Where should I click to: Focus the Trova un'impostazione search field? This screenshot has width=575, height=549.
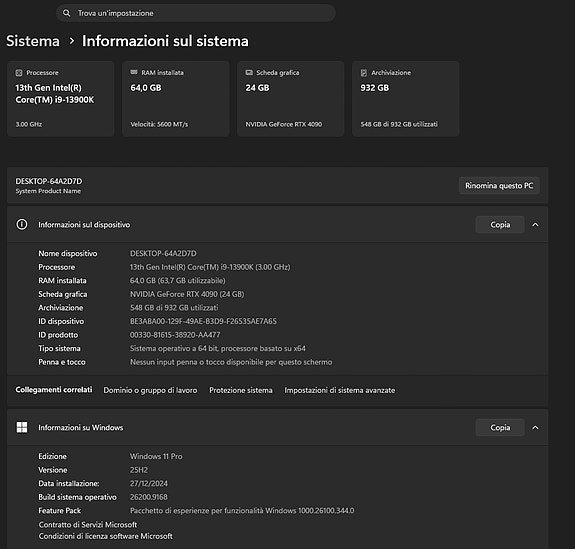[195, 13]
